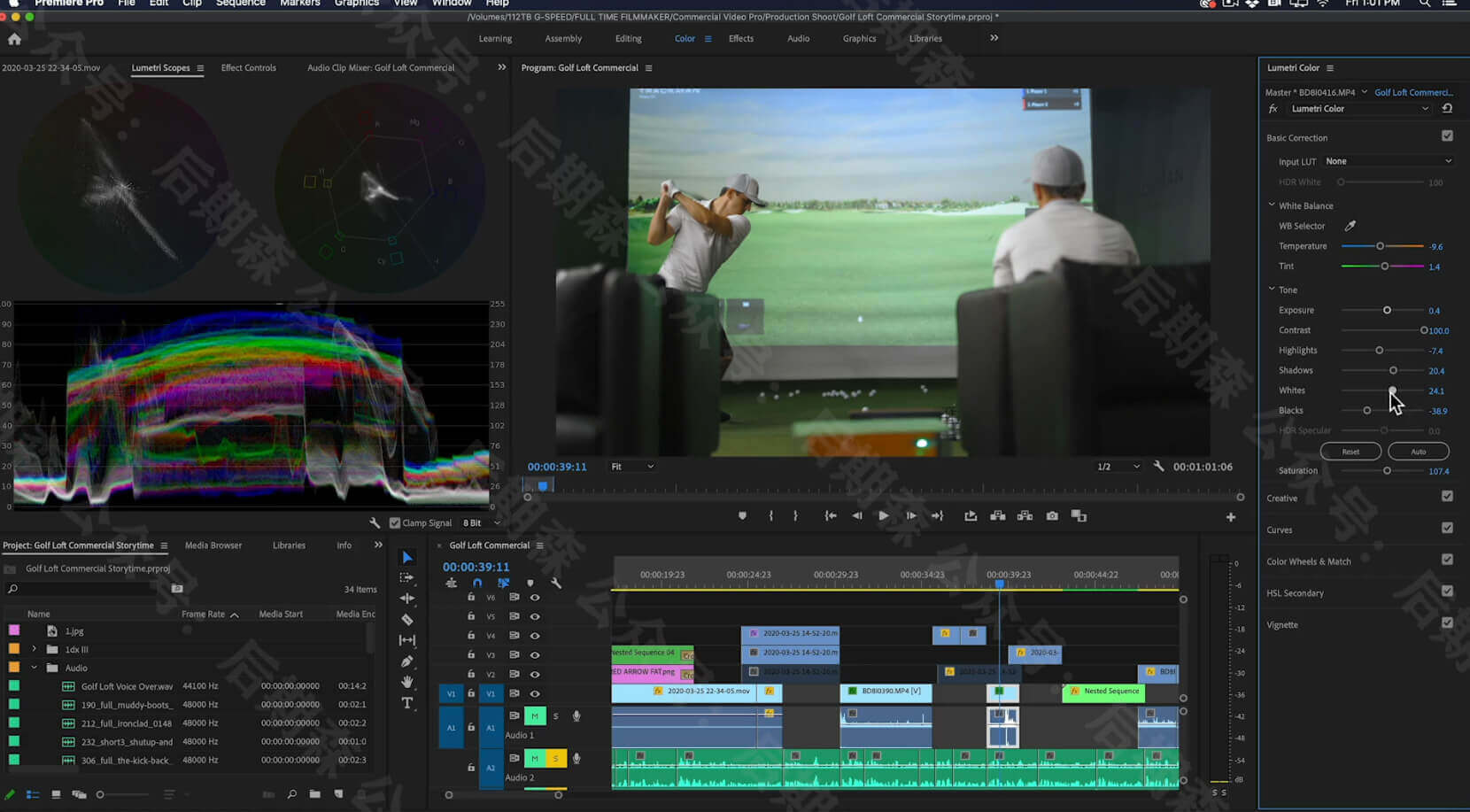Go to Out point in Program monitor
This screenshot has height=812, width=1470.
click(x=937, y=515)
